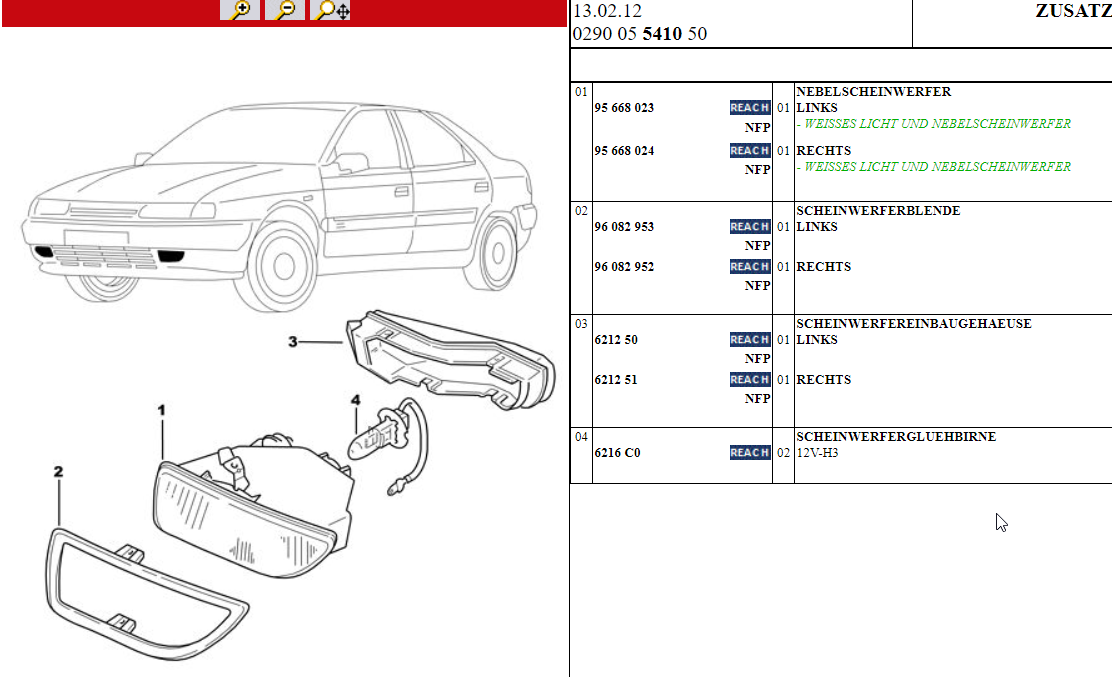Click diagram callout number 2
Image resolution: width=1112 pixels, height=677 pixels.
click(x=58, y=471)
